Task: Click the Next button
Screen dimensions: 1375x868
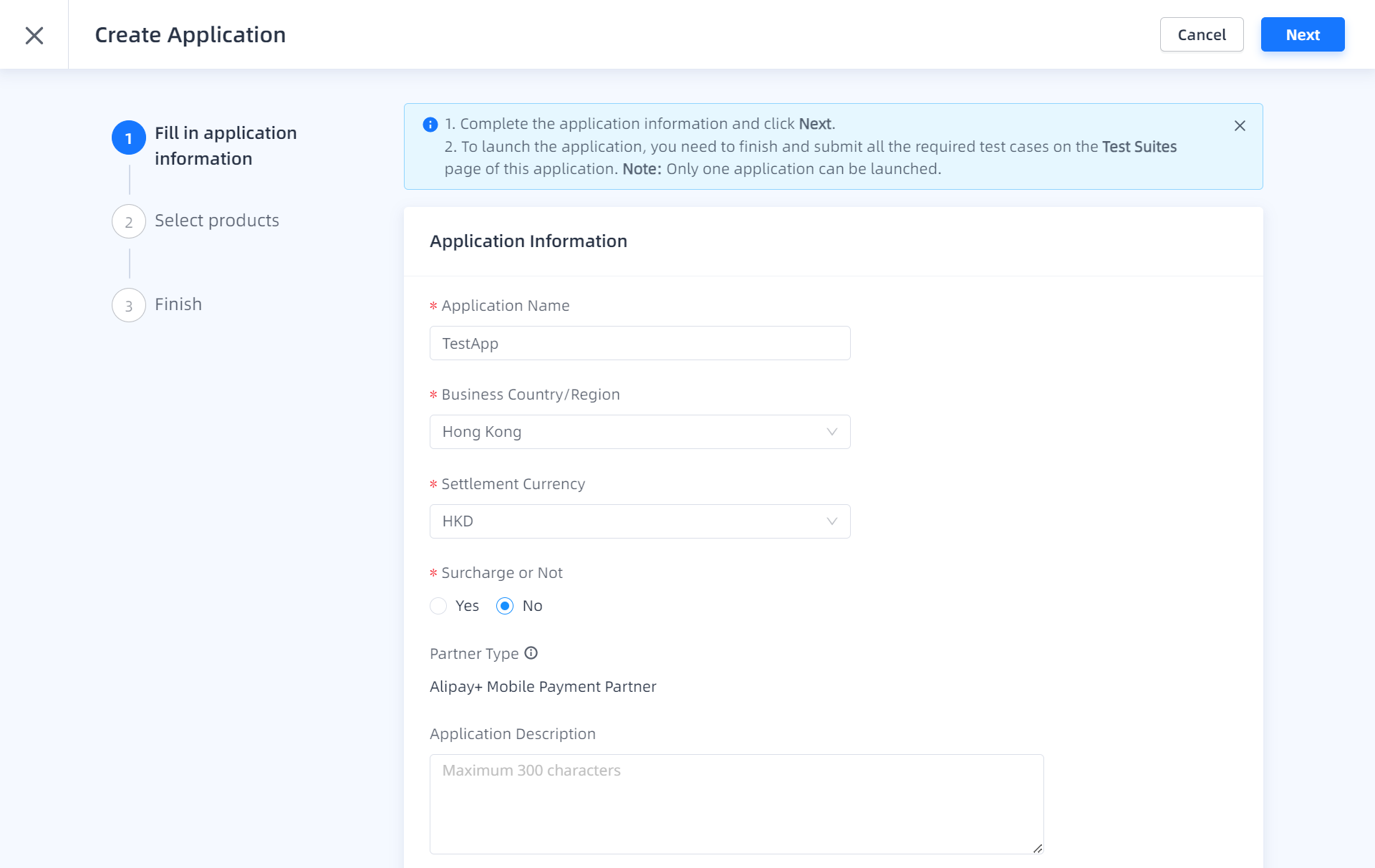Action: click(1302, 34)
